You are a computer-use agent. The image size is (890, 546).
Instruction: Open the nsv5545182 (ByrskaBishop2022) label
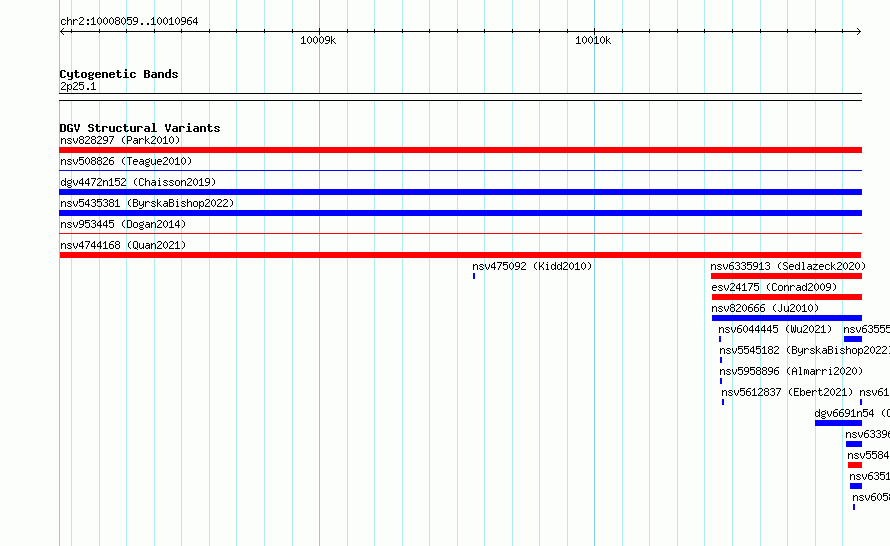tap(804, 350)
